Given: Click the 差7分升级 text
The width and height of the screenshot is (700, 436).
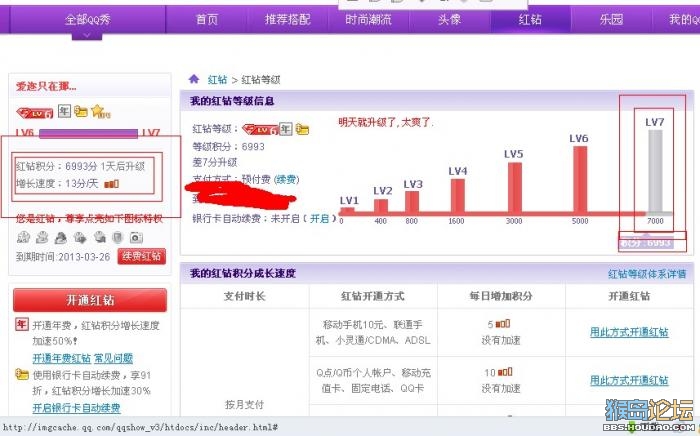Looking at the screenshot, I should tap(215, 162).
